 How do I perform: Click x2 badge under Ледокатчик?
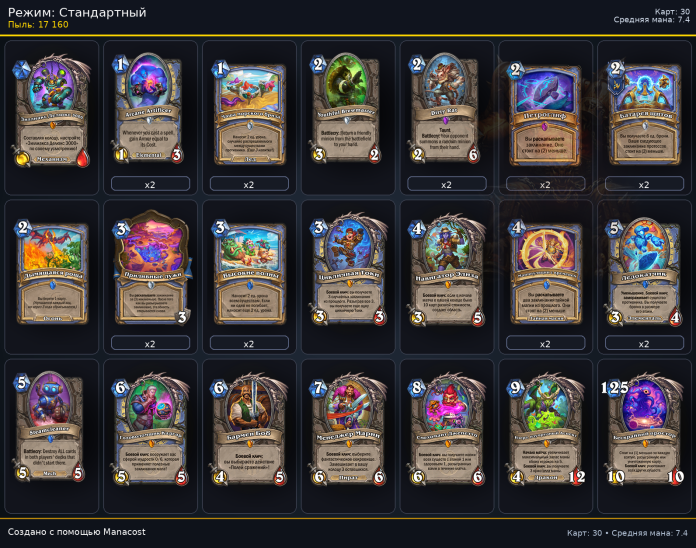644,343
